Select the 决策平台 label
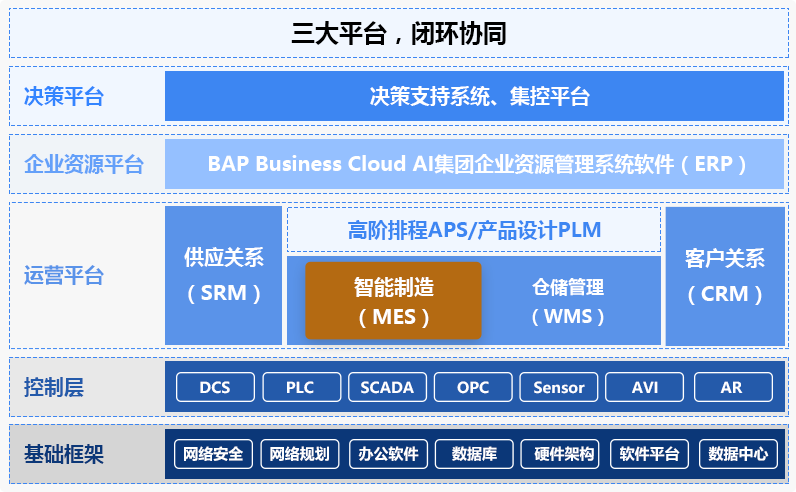The image size is (796, 492). click(64, 96)
